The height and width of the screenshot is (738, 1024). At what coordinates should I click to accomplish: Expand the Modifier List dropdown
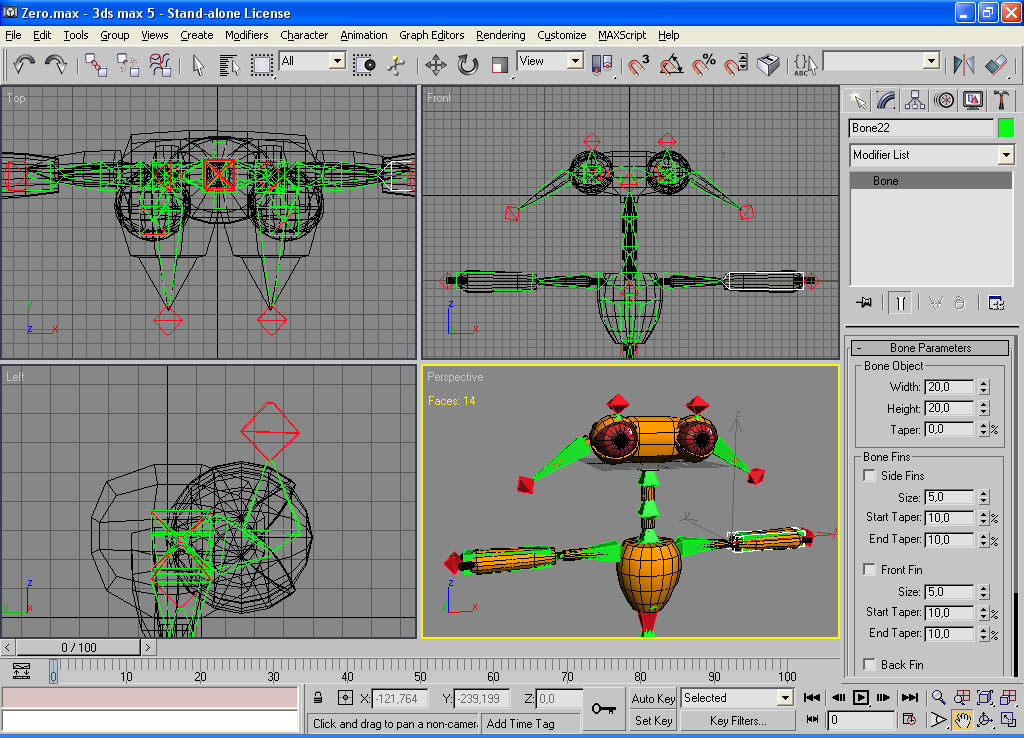pos(1005,155)
